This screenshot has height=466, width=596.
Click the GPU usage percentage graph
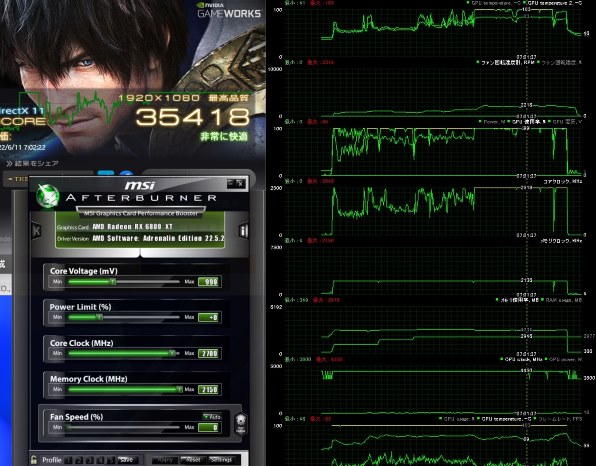click(x=433, y=152)
